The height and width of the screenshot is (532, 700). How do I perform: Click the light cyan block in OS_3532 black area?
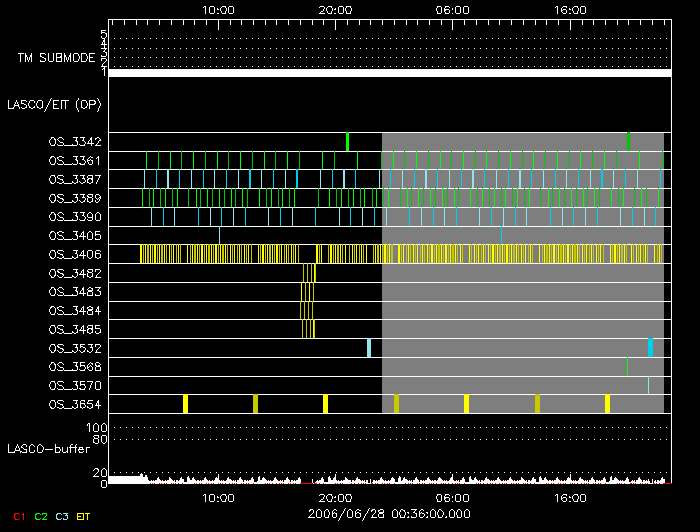coord(368,347)
